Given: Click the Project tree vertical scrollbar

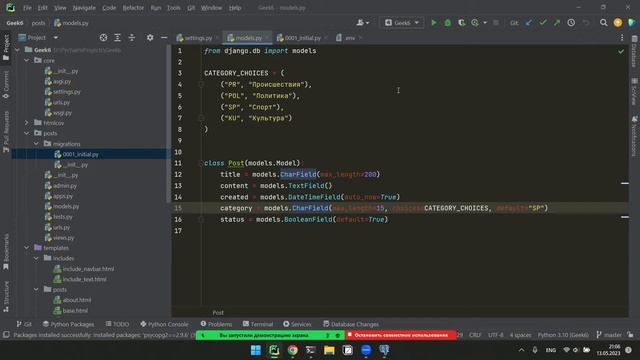Looking at the screenshot, I should (x=169, y=122).
